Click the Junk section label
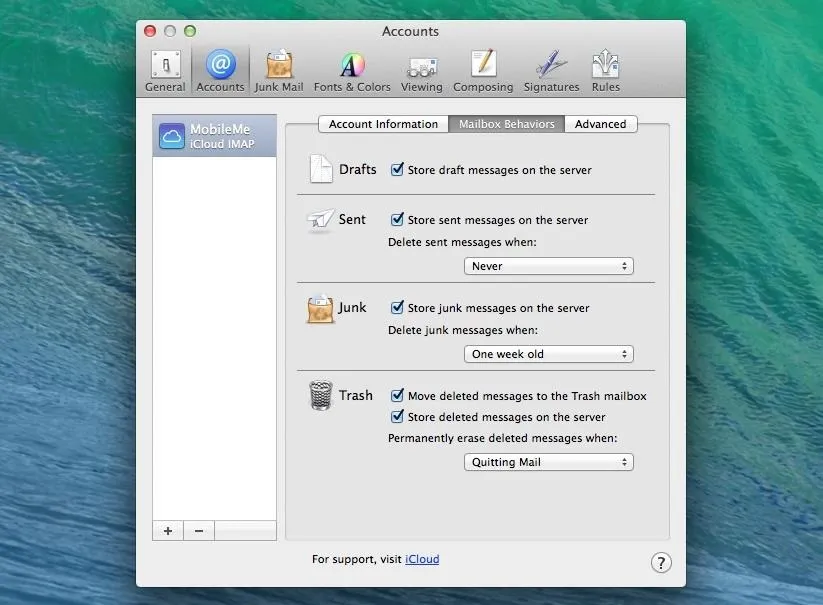The width and height of the screenshot is (823, 605). click(352, 307)
